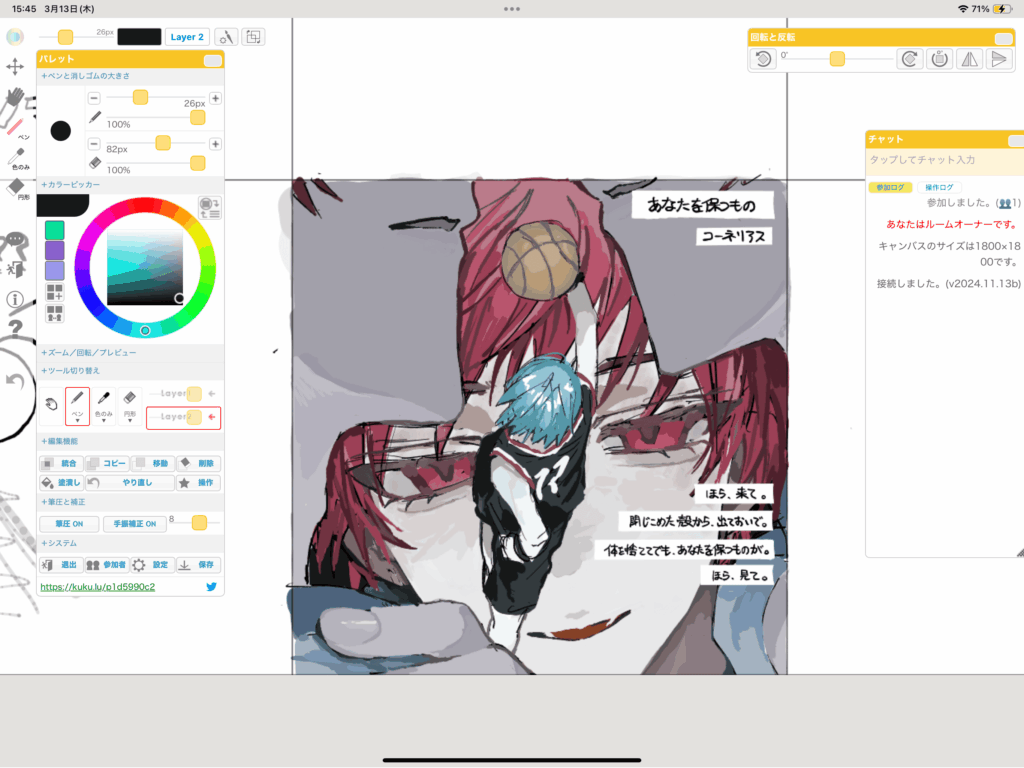Click the 保存 save button
Viewport: 1024px width, 768px height.
coord(198,565)
